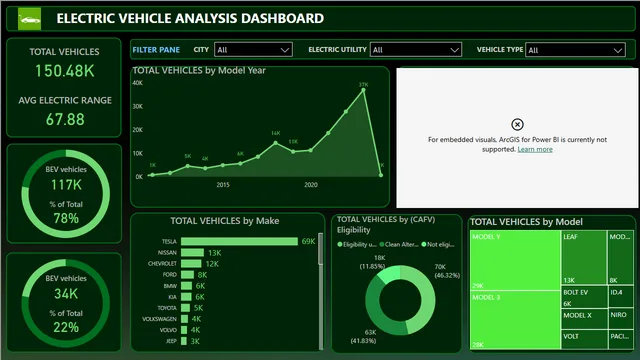Screen dimensions: 640x360
Task: Click the 'Eligibility u...' legend item
Action: (x=357, y=244)
